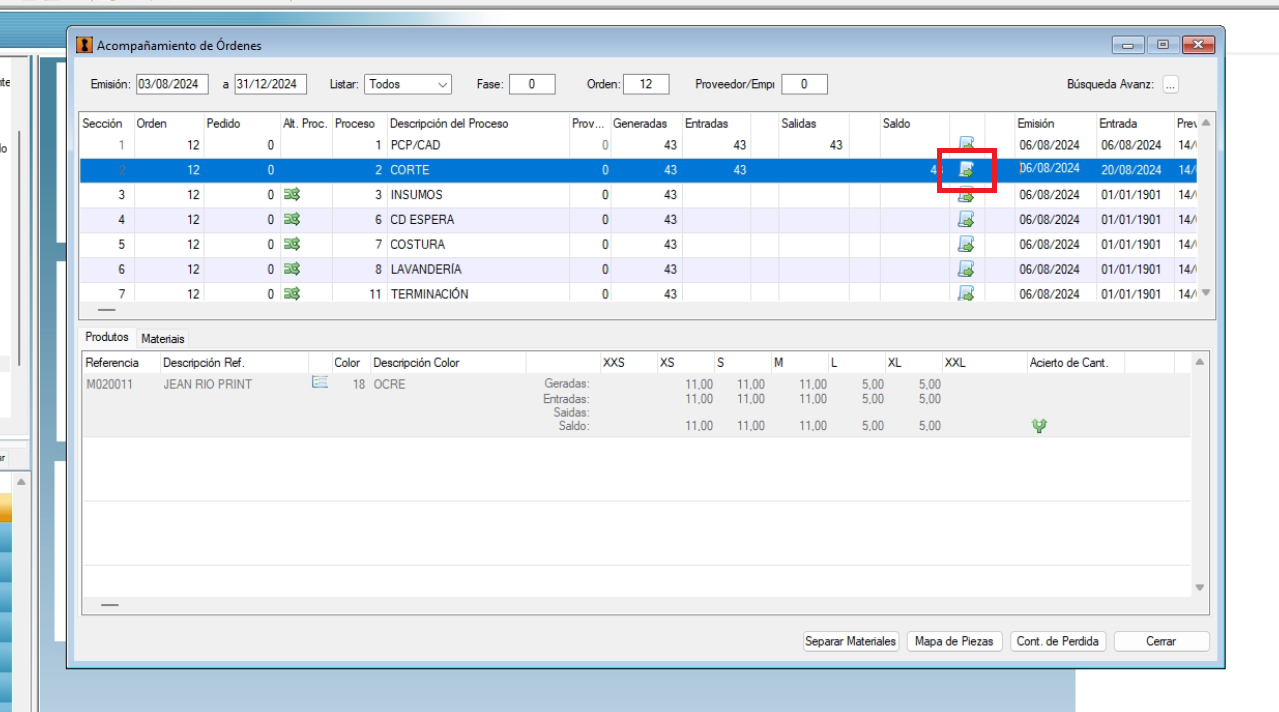Click the Acompañamiento de Órdenes title bar icon

(x=84, y=45)
